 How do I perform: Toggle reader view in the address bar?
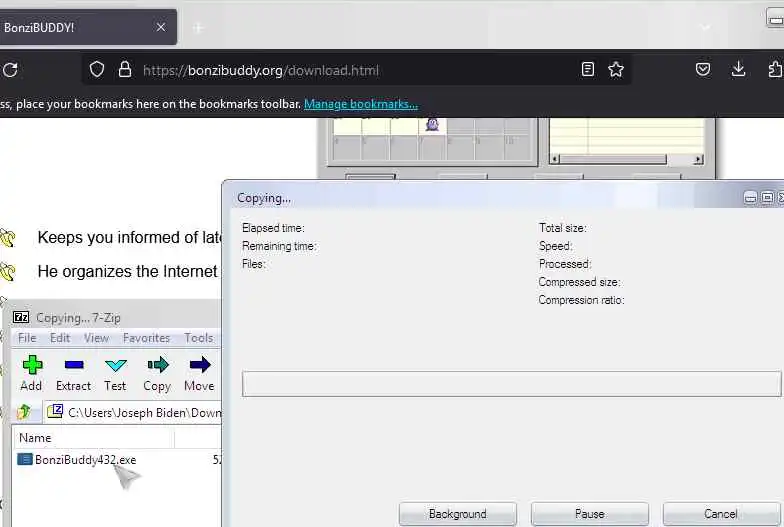tap(588, 69)
